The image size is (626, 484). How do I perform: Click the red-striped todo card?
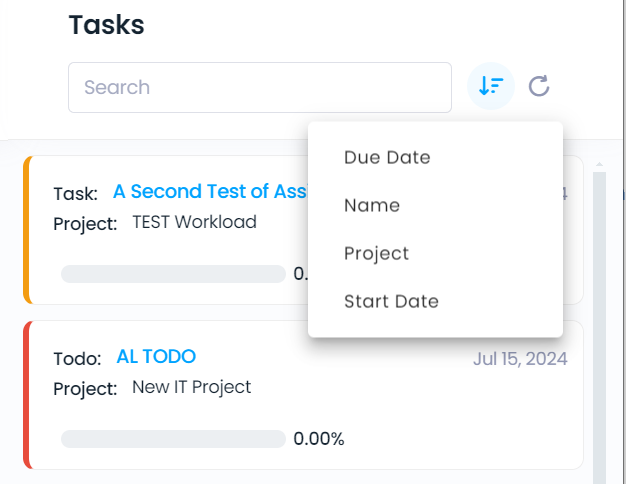tap(303, 395)
